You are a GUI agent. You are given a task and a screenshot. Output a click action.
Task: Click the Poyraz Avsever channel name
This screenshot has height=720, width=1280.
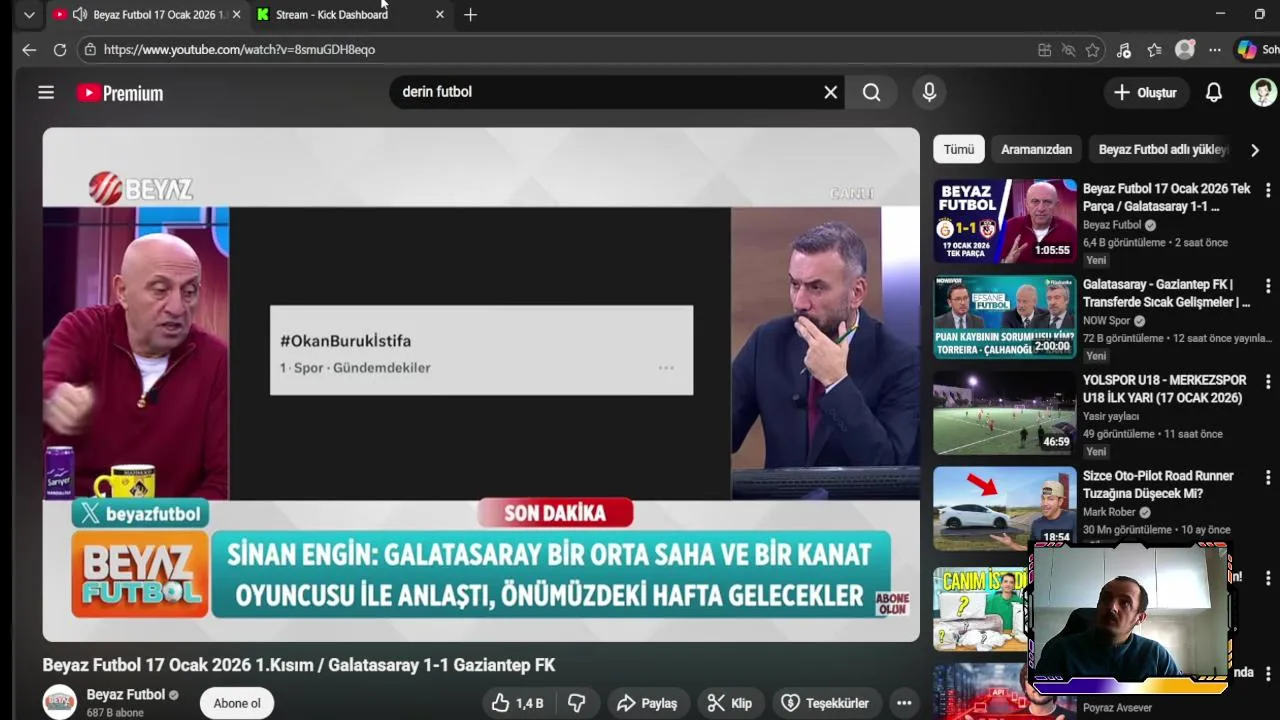tap(1117, 708)
